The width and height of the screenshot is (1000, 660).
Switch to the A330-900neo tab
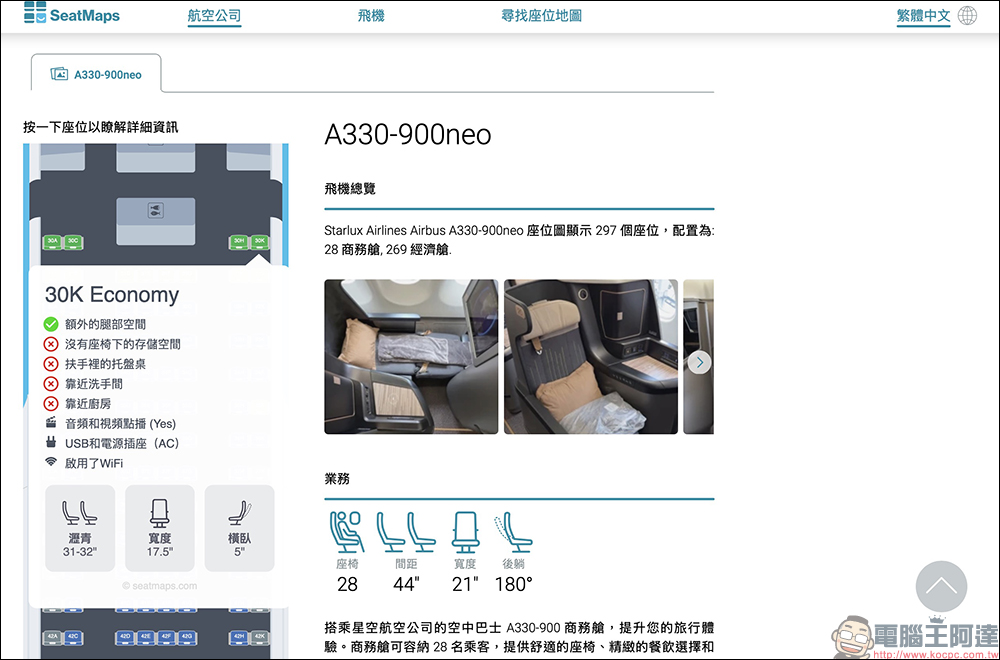[96, 72]
